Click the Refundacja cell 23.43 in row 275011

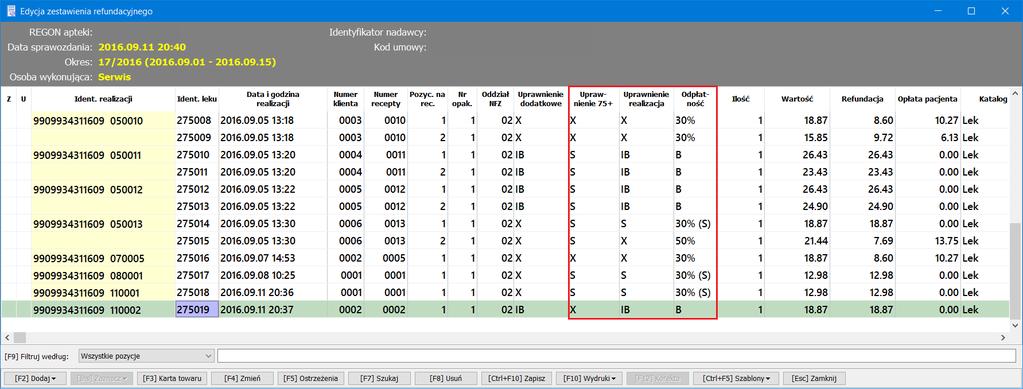(863, 172)
